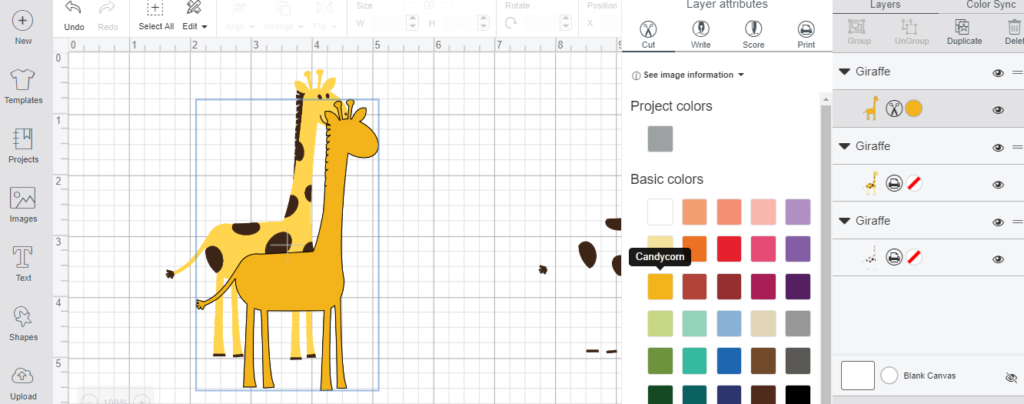Pick the Candycorn orange swatch

660,287
